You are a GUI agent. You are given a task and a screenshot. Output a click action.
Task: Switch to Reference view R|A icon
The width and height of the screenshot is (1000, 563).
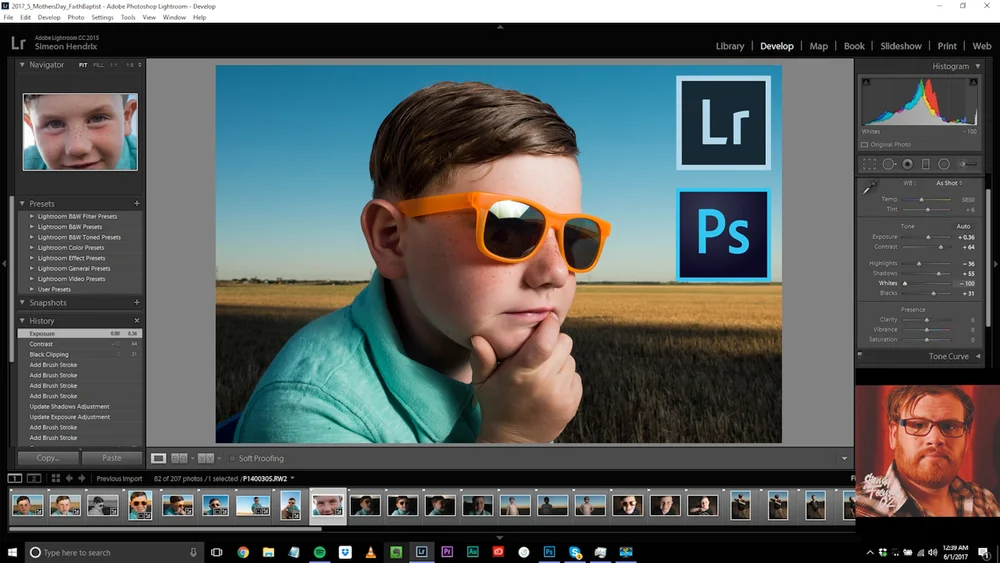pyautogui.click(x=180, y=458)
